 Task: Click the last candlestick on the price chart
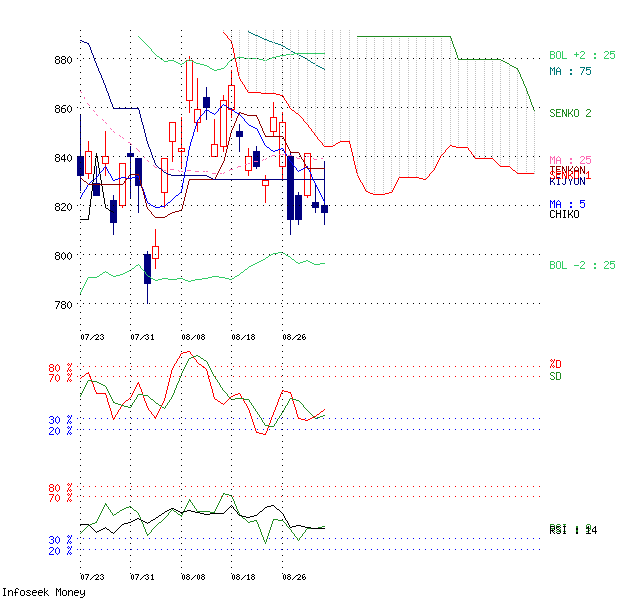tap(324, 208)
